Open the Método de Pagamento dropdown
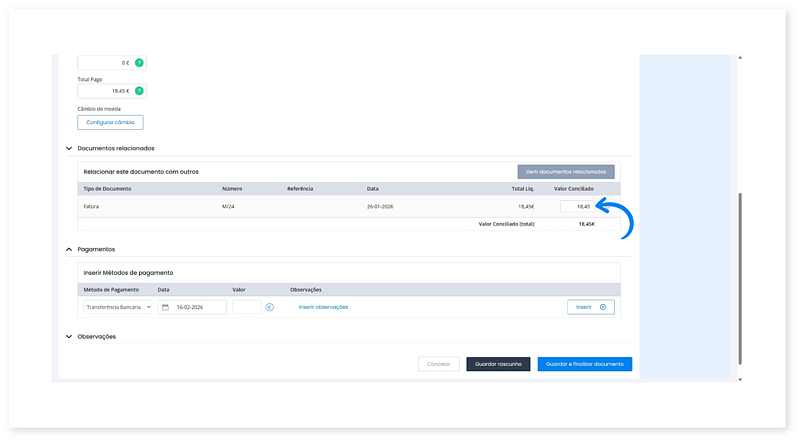Viewport: 800px width, 442px height. pyautogui.click(x=116, y=307)
